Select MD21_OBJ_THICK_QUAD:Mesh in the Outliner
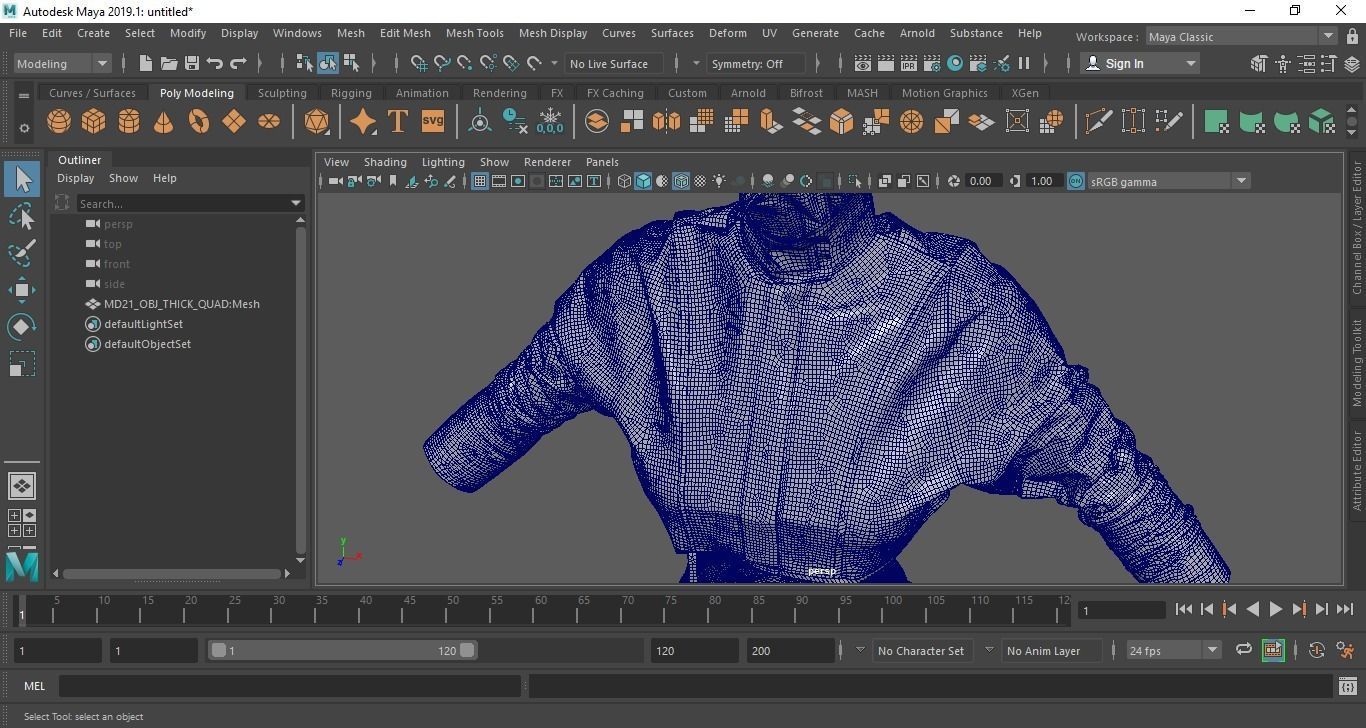This screenshot has width=1366, height=728. coord(182,304)
